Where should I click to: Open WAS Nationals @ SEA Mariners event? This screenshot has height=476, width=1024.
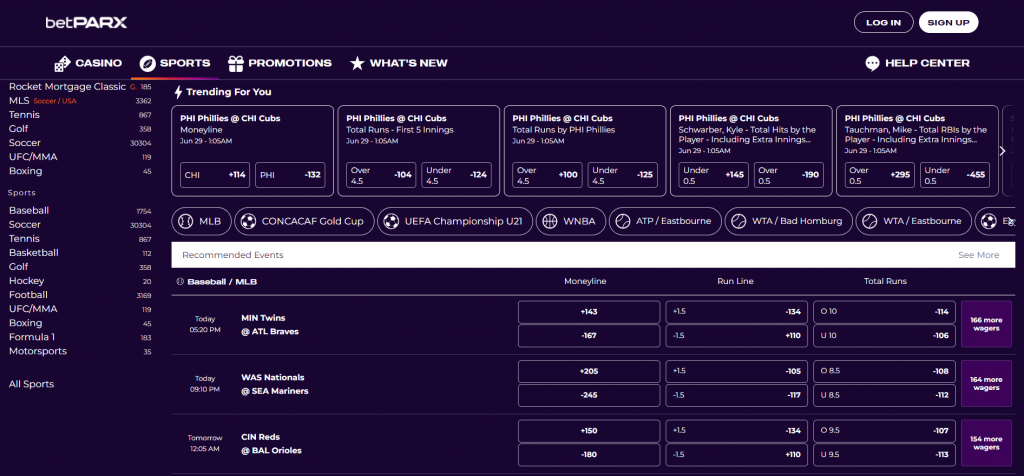274,384
